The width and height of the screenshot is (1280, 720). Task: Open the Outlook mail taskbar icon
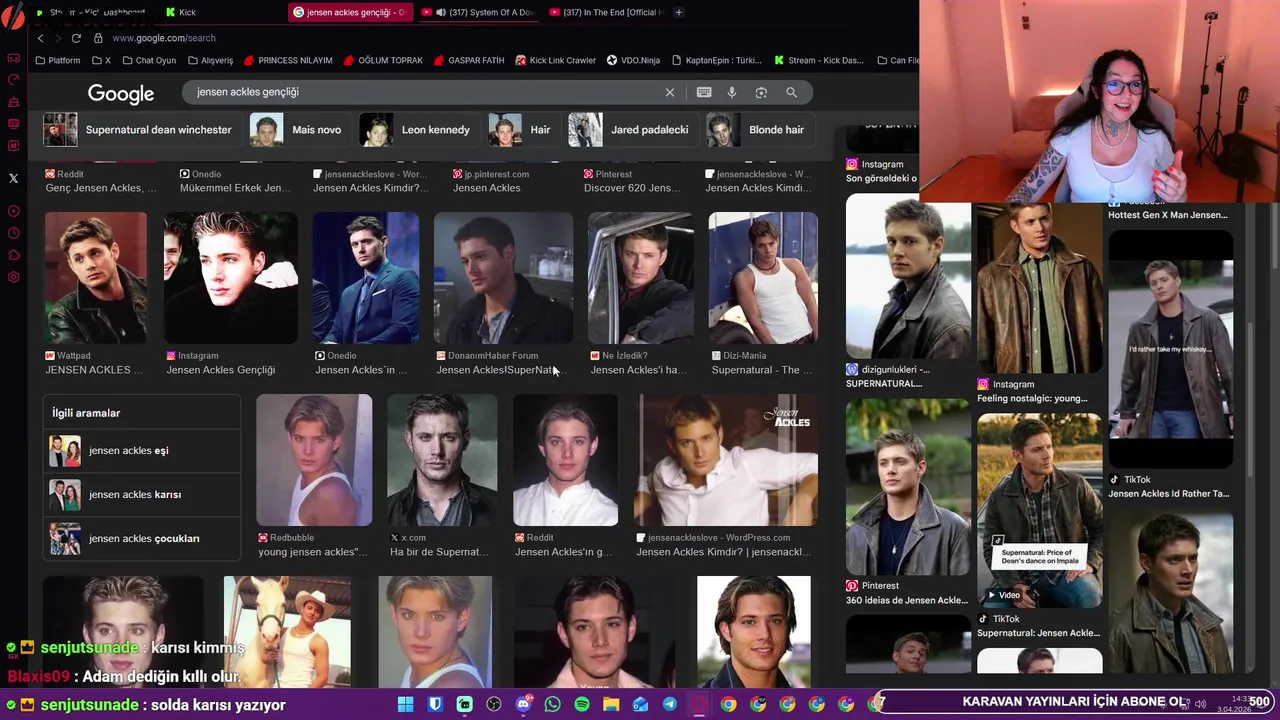(641, 704)
